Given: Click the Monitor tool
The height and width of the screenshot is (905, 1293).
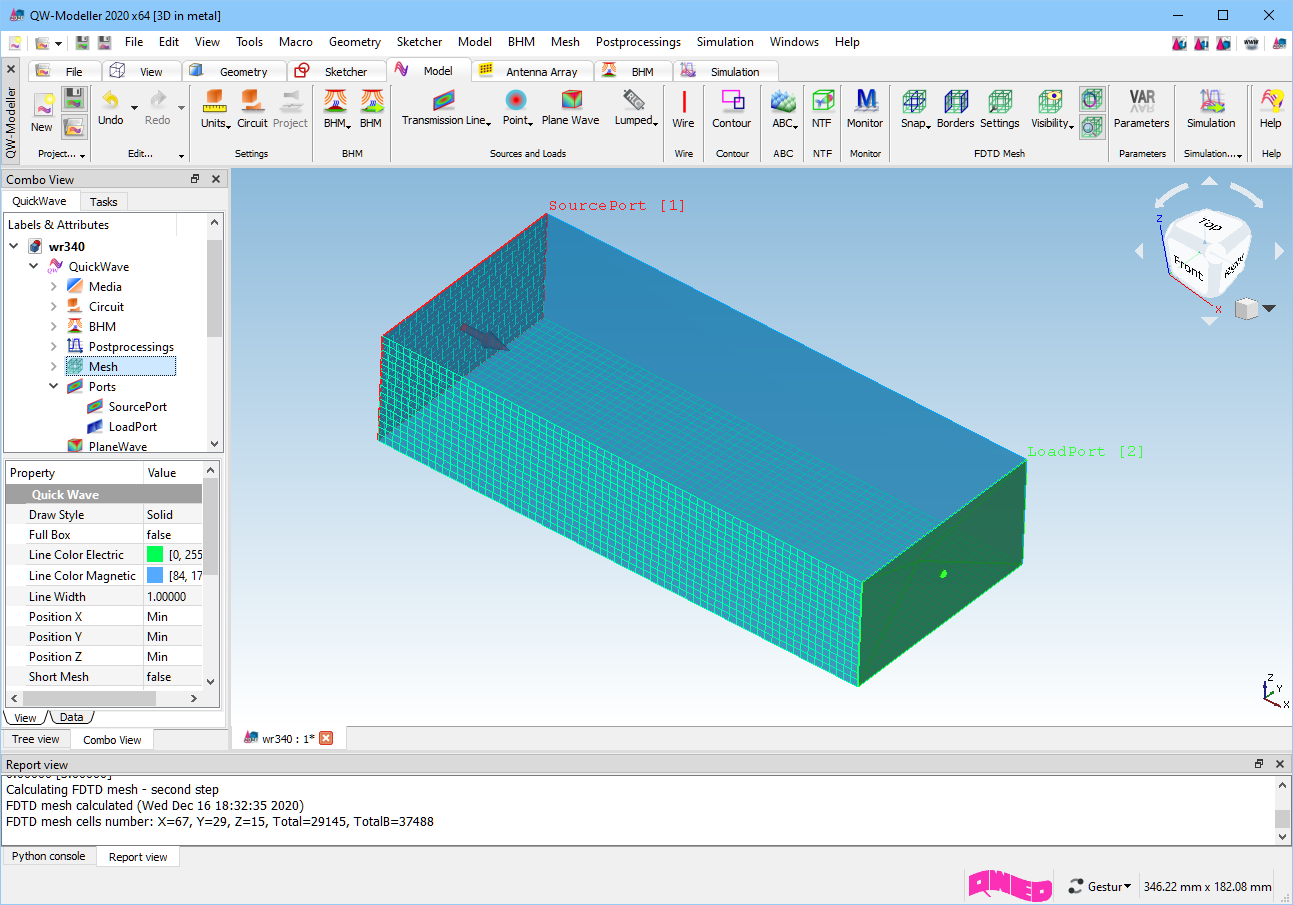Looking at the screenshot, I should pos(865,109).
